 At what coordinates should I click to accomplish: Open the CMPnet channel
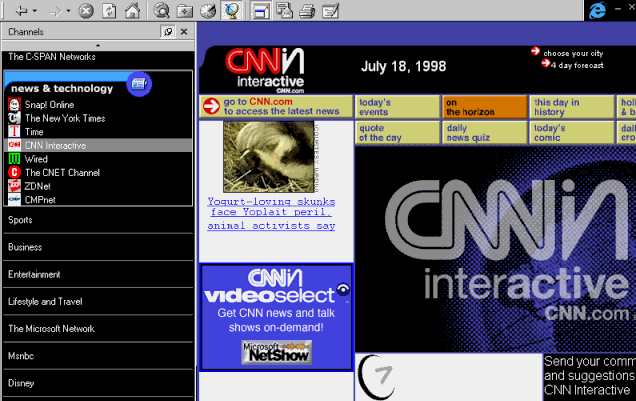pyautogui.click(x=40, y=200)
